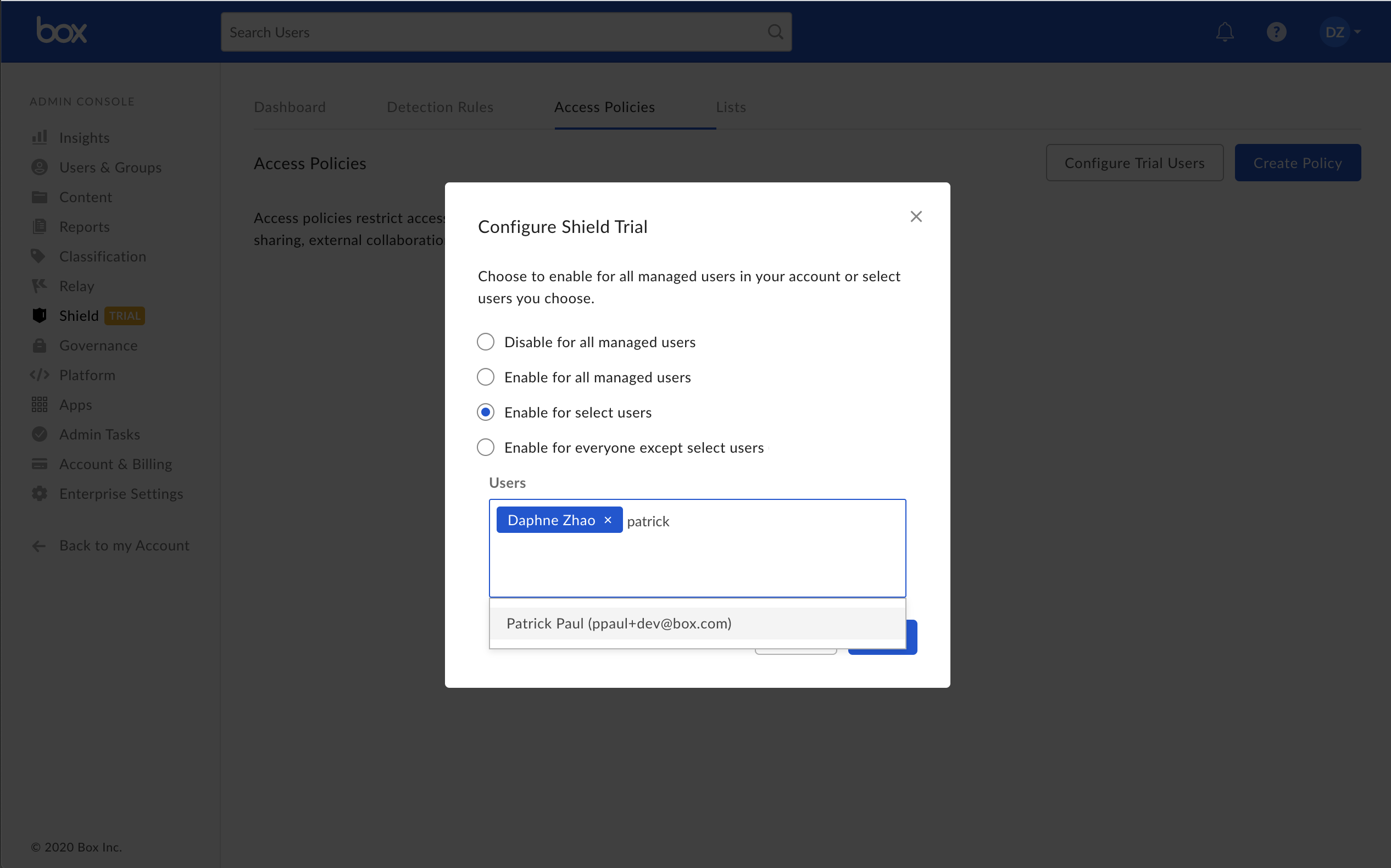Select 'Disable for all managed users' option
The height and width of the screenshot is (868, 1391).
[x=485, y=342]
